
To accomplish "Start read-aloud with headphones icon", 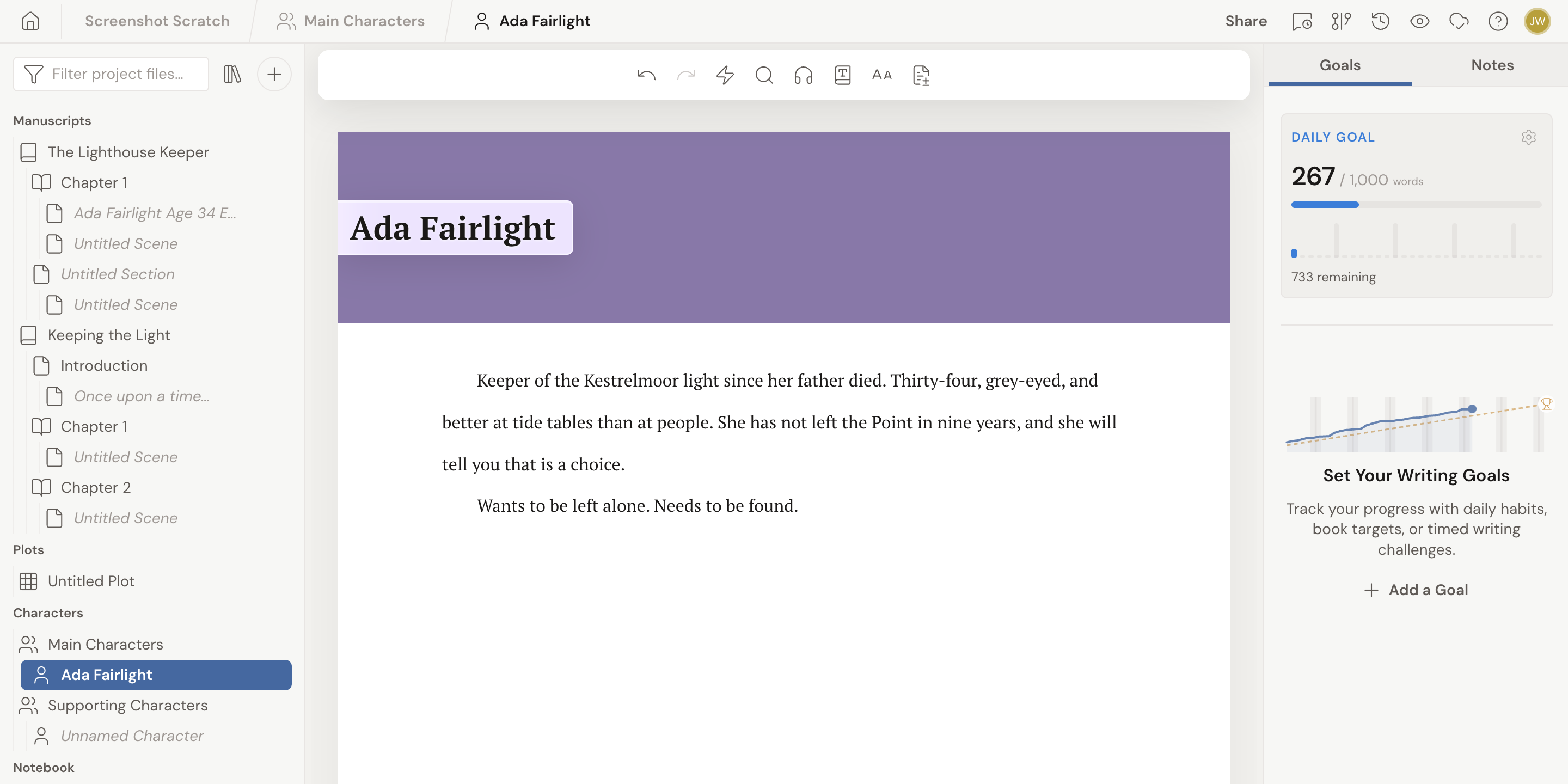I will pyautogui.click(x=804, y=75).
